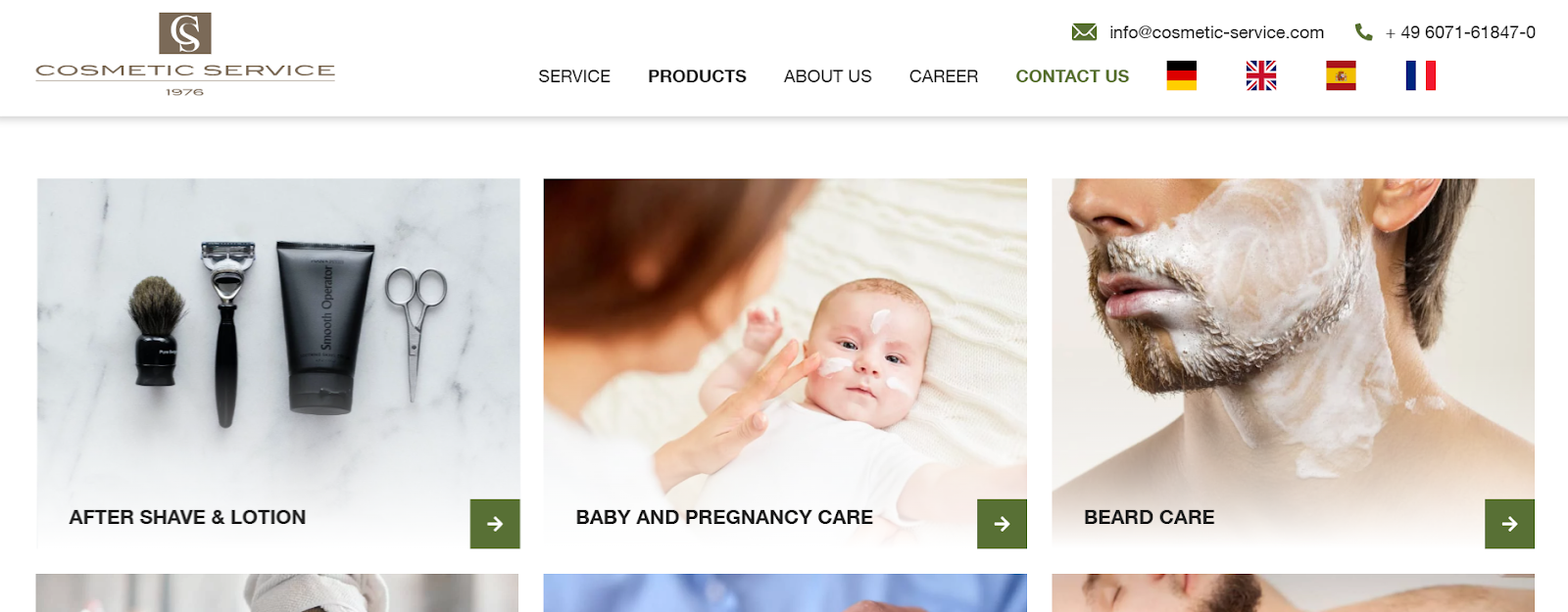Open the shaving kit product thumbnail
Viewport: 1568px width, 612px height.
pos(278,363)
